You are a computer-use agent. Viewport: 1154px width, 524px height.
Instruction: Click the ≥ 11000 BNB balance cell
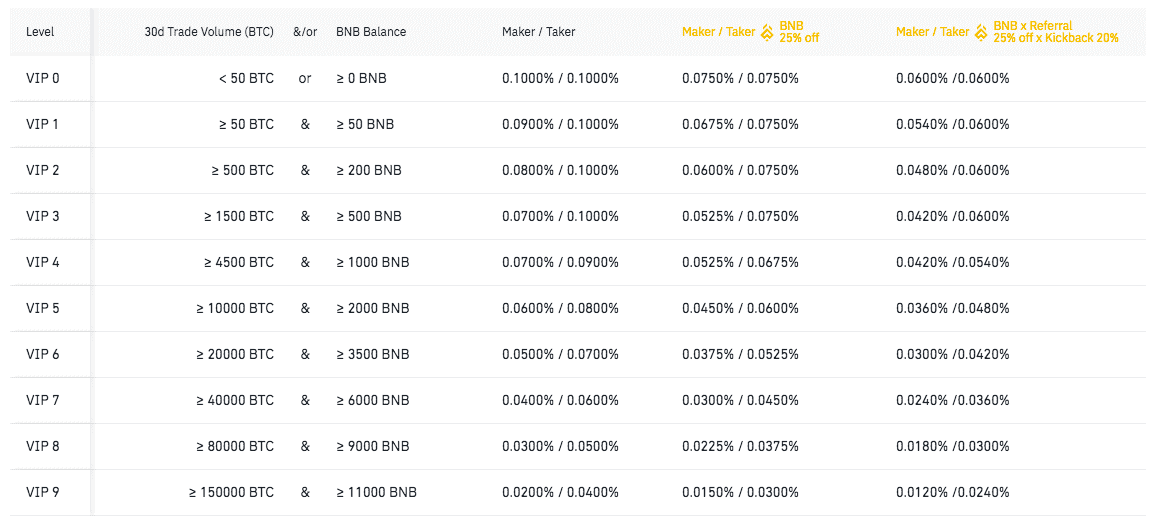coord(376,492)
